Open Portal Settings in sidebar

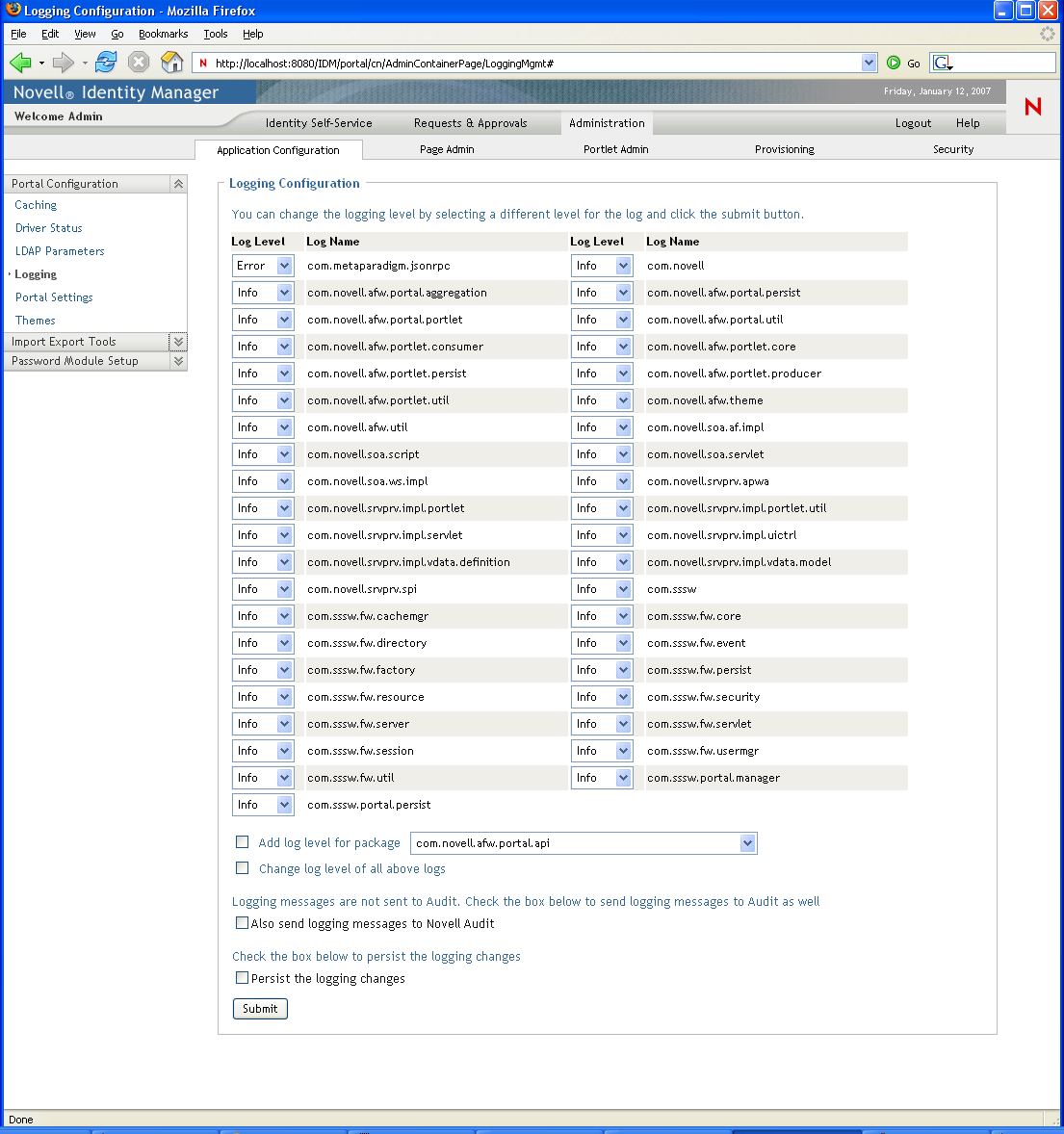pyautogui.click(x=54, y=297)
